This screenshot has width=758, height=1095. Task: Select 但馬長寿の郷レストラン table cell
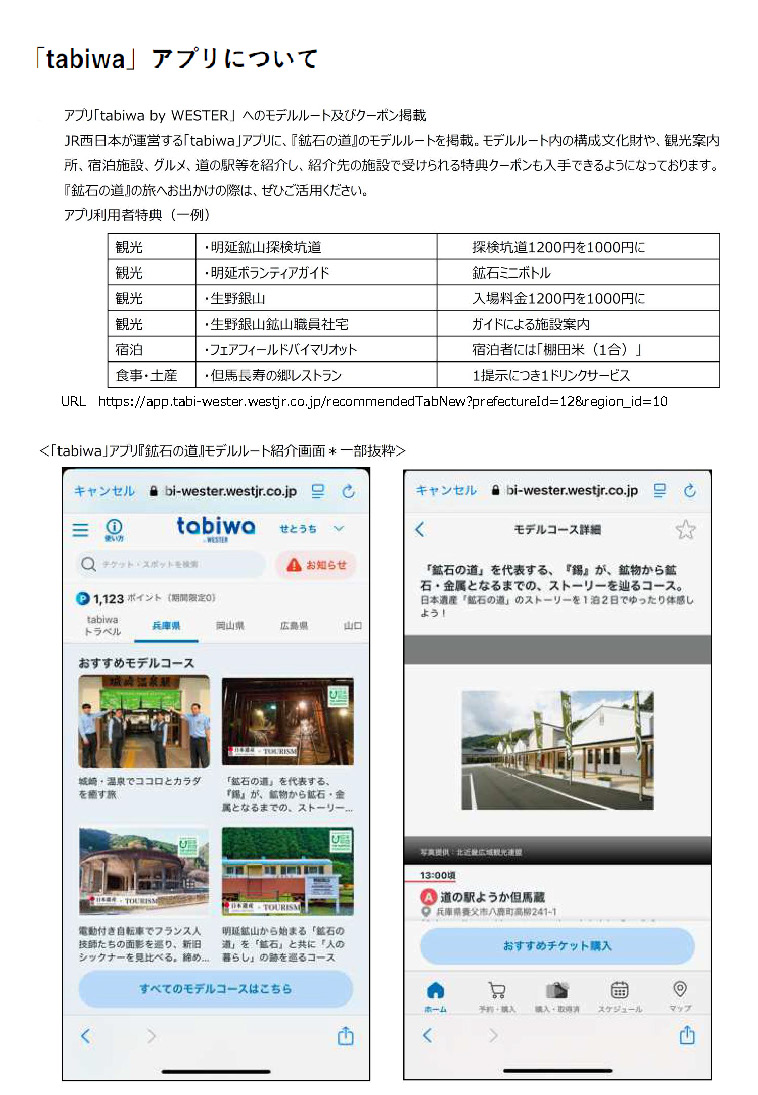pos(316,375)
